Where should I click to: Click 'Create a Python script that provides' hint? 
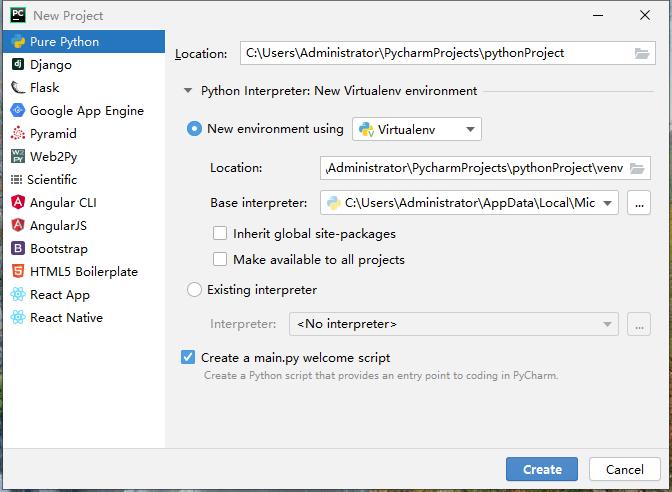[x=381, y=375]
